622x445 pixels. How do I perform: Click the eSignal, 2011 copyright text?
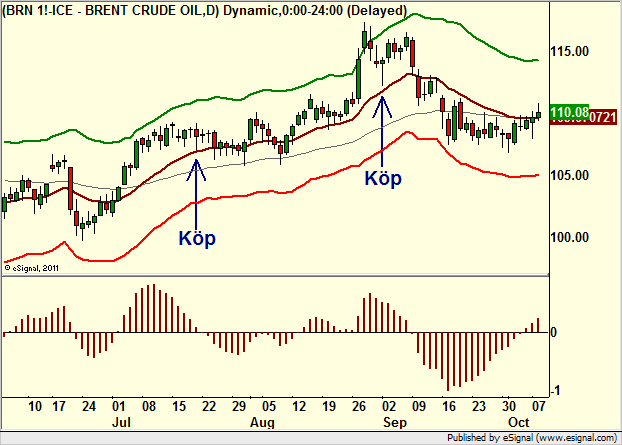(32, 268)
